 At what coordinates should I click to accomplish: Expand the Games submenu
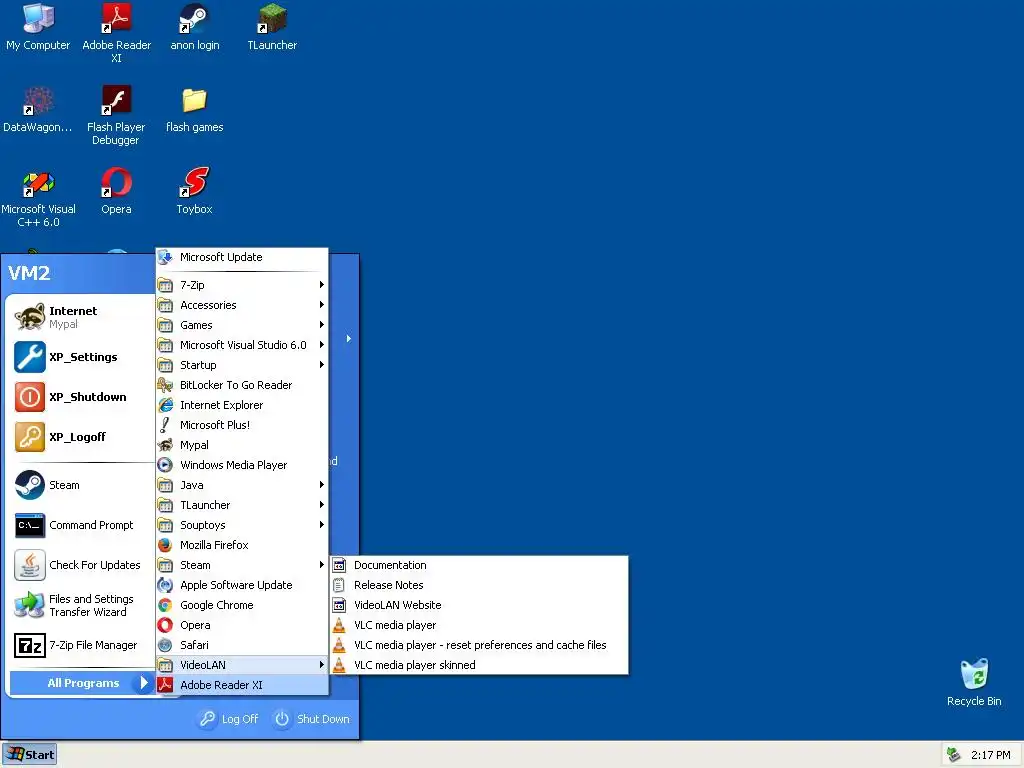click(x=242, y=325)
